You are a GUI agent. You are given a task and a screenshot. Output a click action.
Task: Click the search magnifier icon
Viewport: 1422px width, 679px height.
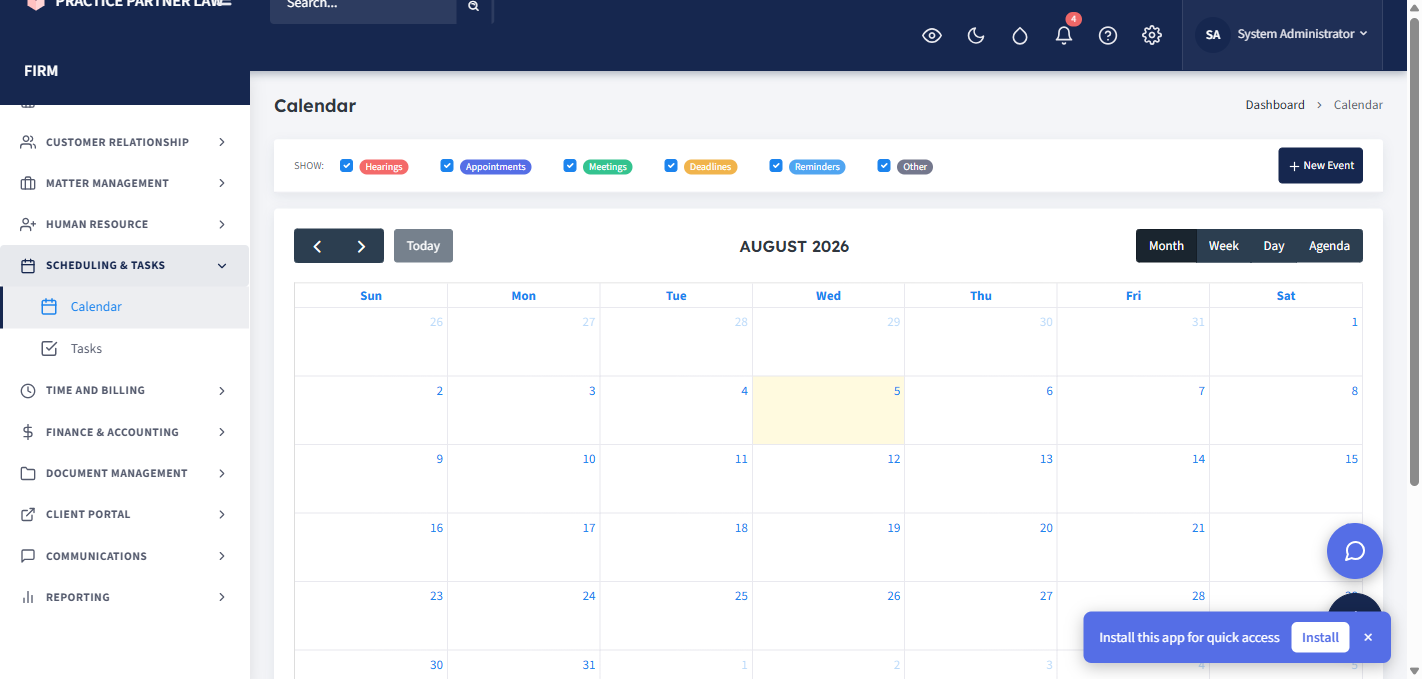coord(473,6)
